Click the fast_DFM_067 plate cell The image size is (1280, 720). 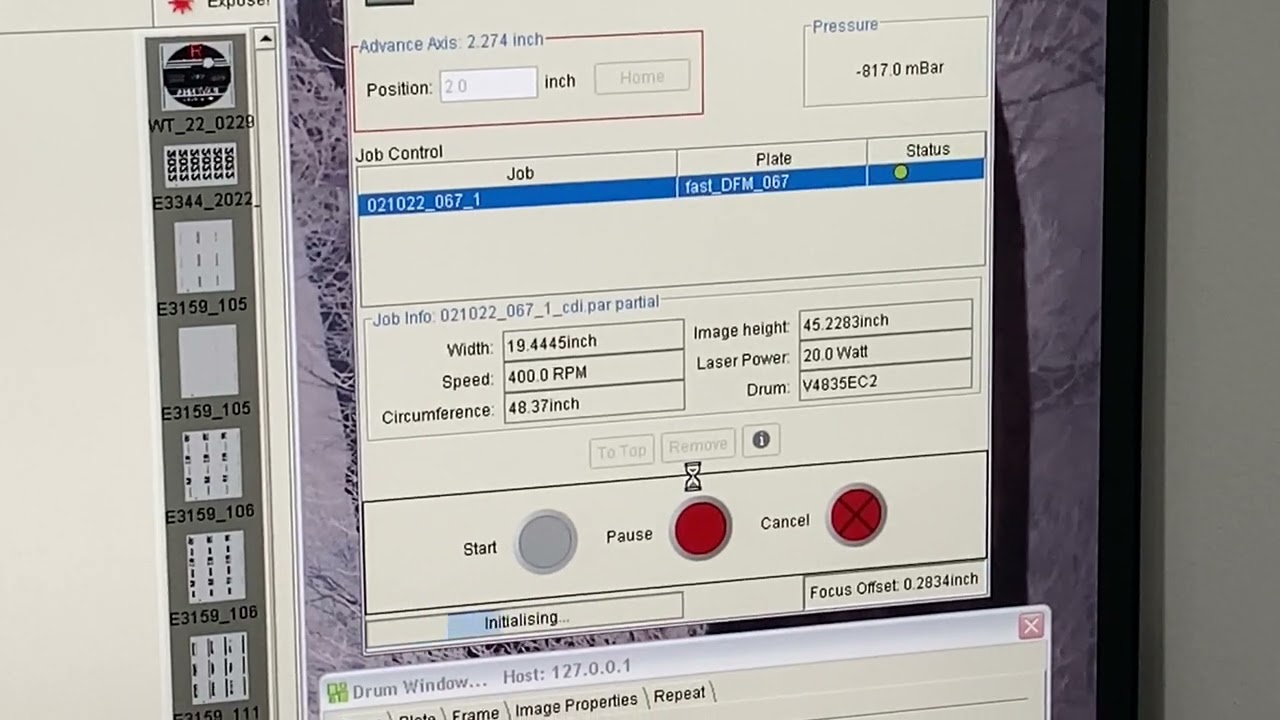[771, 183]
